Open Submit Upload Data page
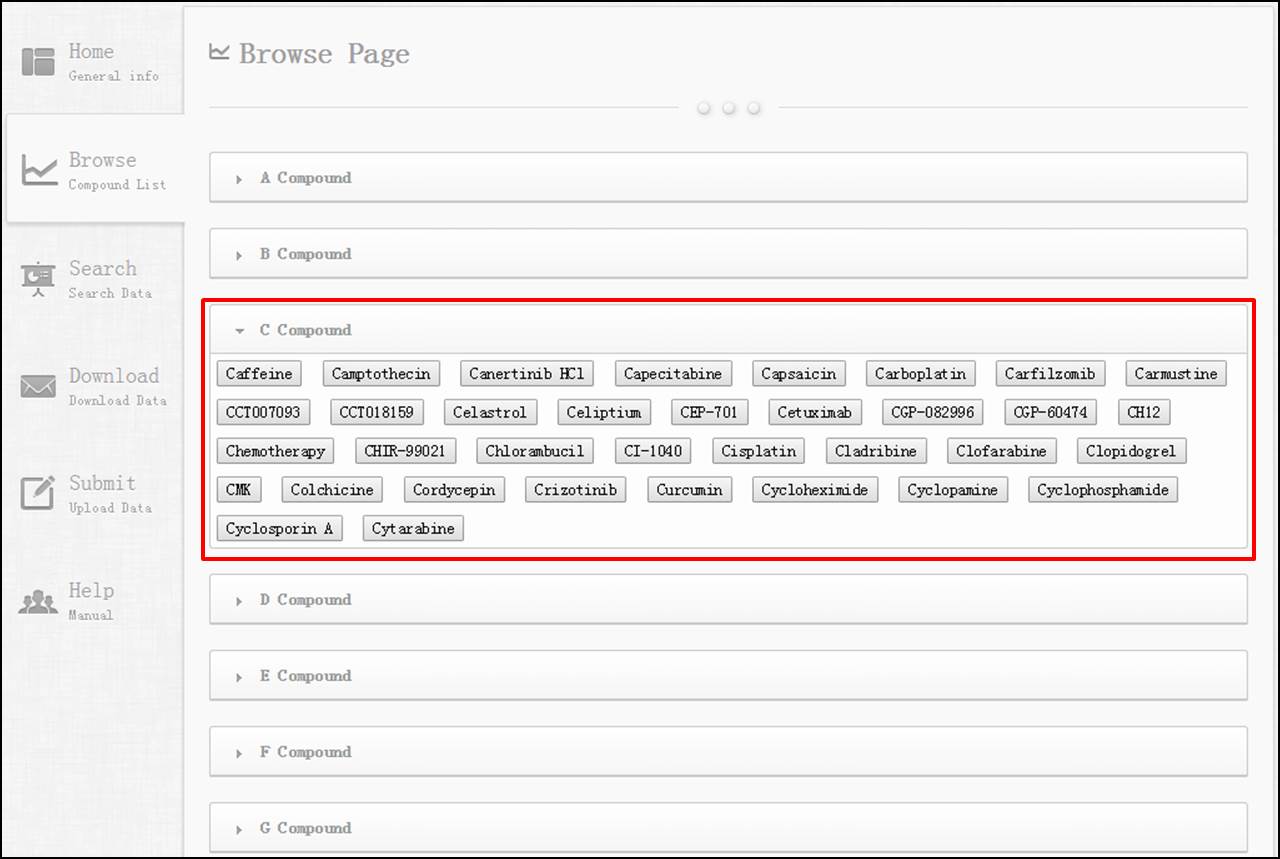Image resolution: width=1280 pixels, height=859 pixels. 94,493
